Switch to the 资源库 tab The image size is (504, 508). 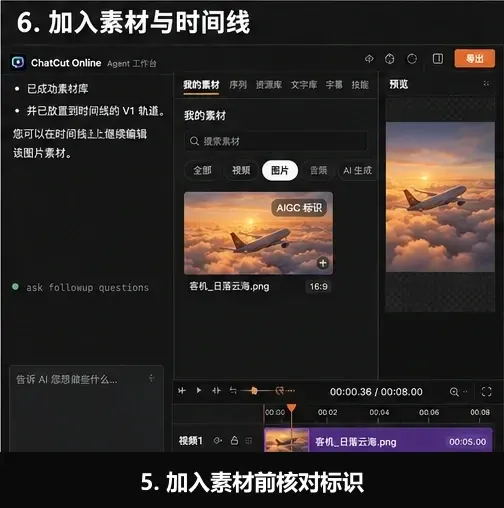point(269,85)
